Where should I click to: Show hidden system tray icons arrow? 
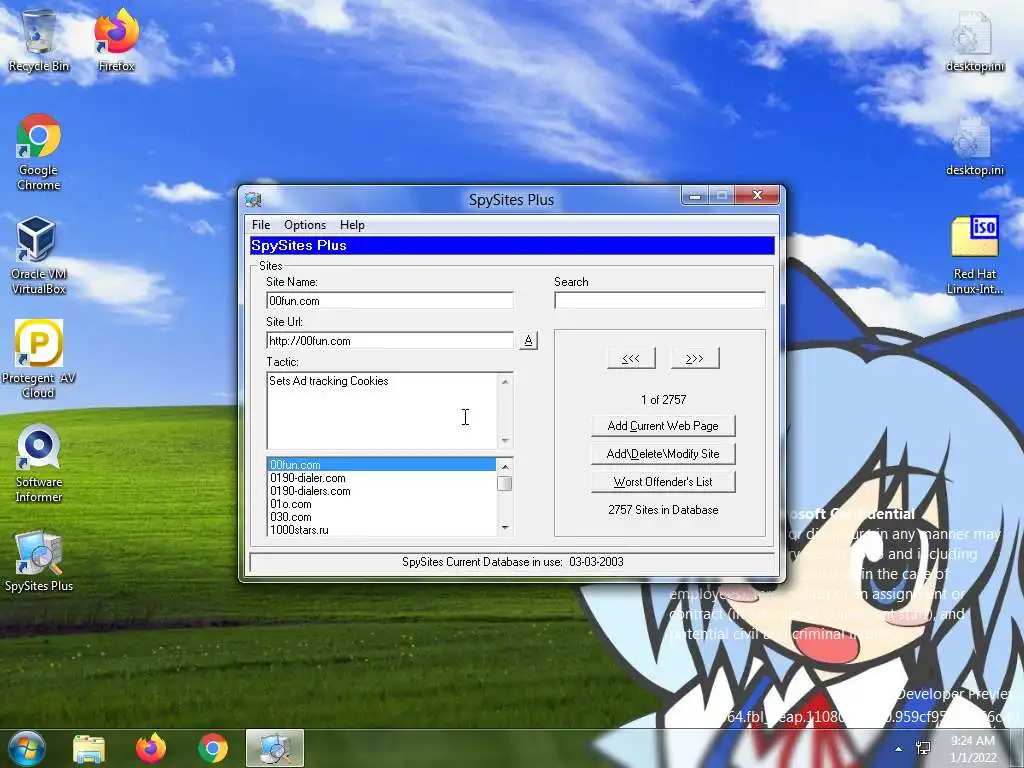[899, 749]
